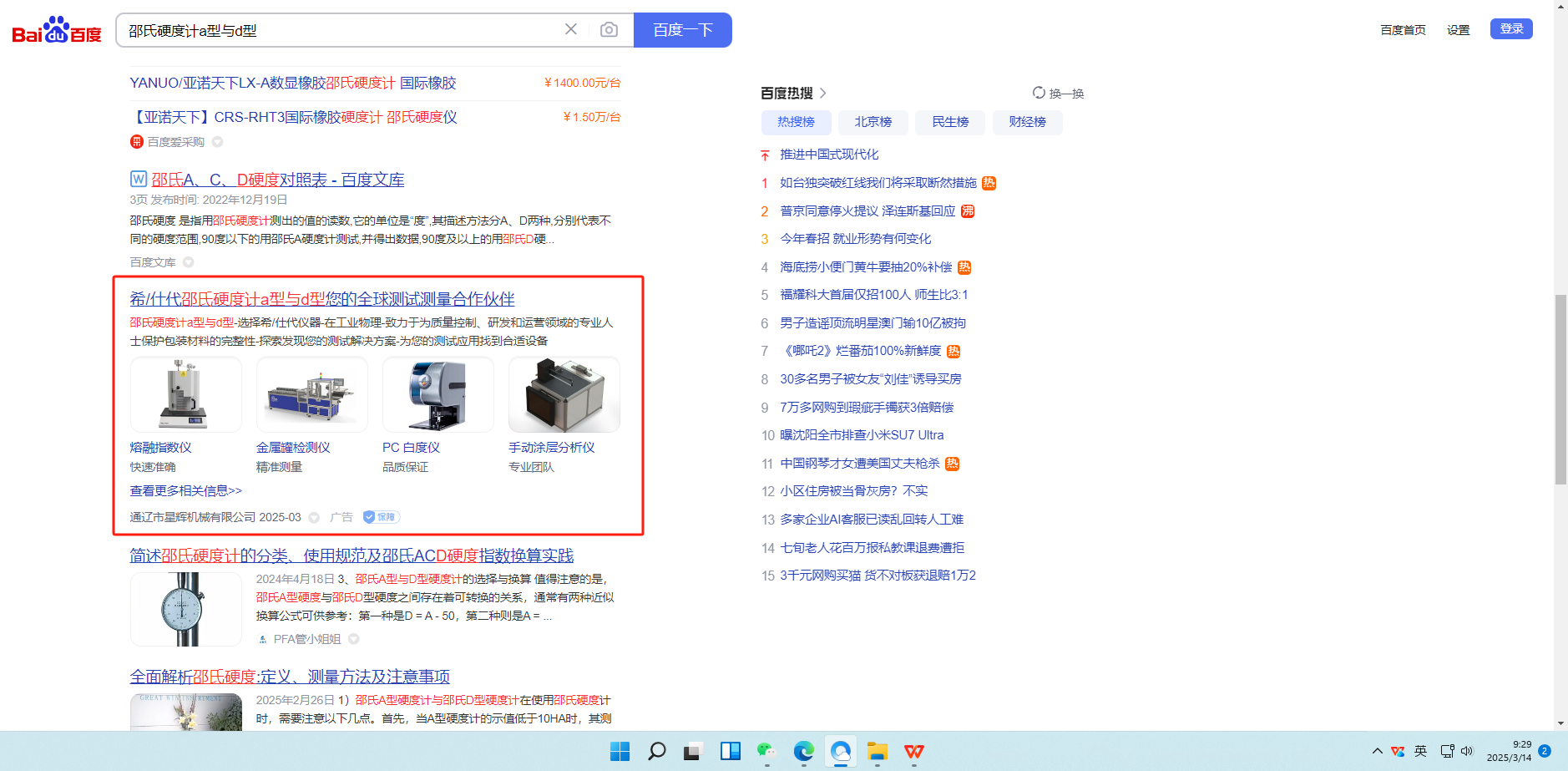Click the 百度一下 search button
This screenshot has width=1568, height=771.
(682, 30)
